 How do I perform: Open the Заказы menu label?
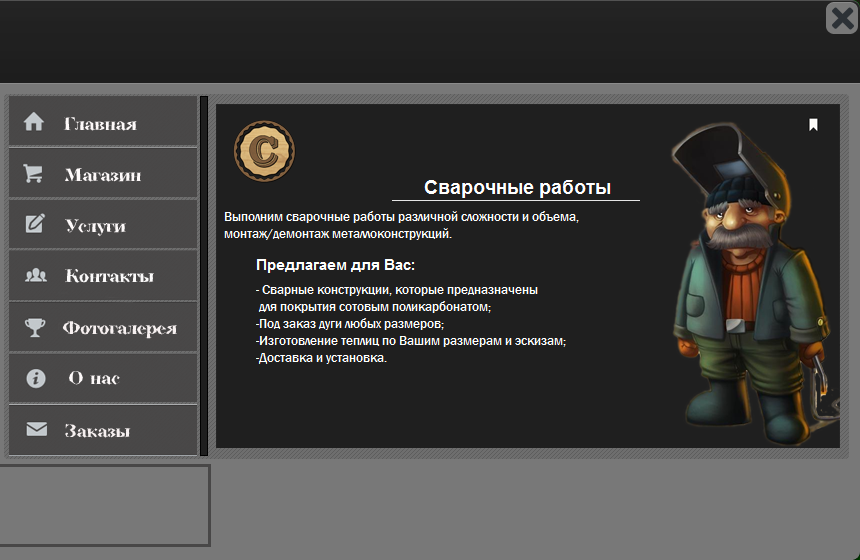[x=97, y=431]
